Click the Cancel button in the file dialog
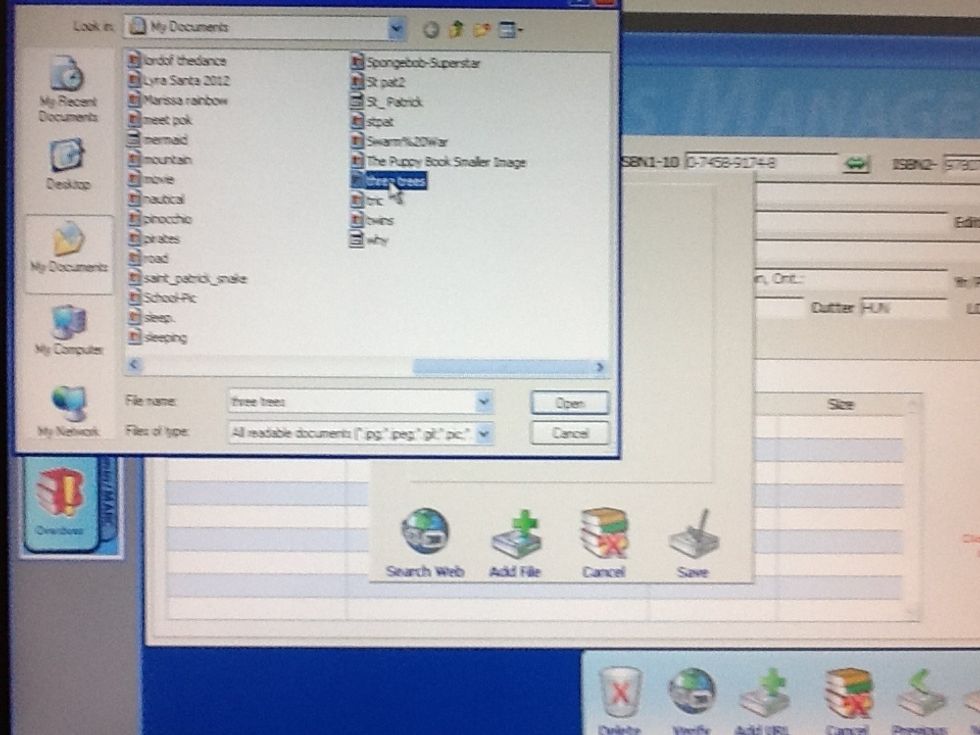Viewport: 980px width, 735px height. pyautogui.click(x=568, y=432)
